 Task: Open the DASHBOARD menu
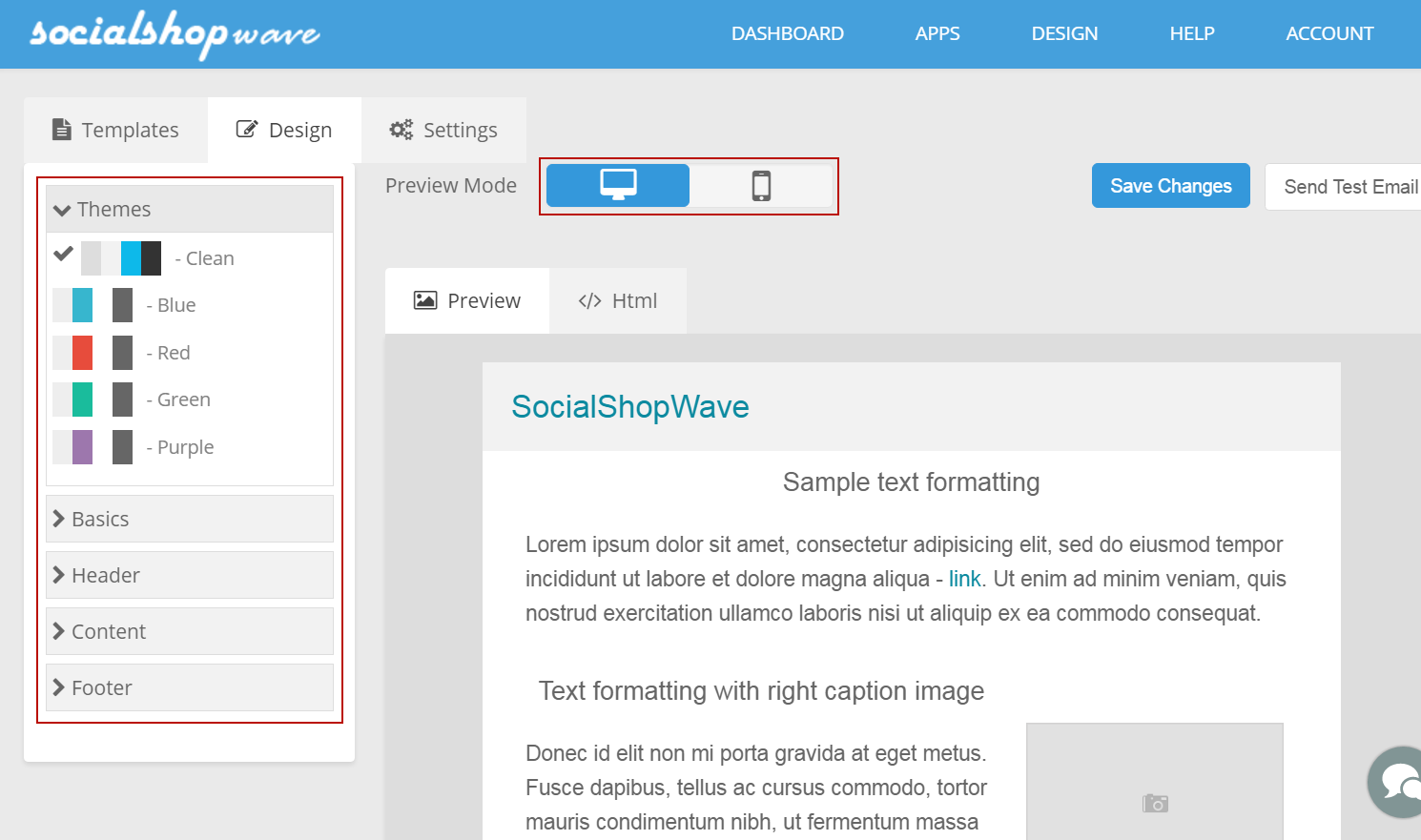tap(788, 33)
